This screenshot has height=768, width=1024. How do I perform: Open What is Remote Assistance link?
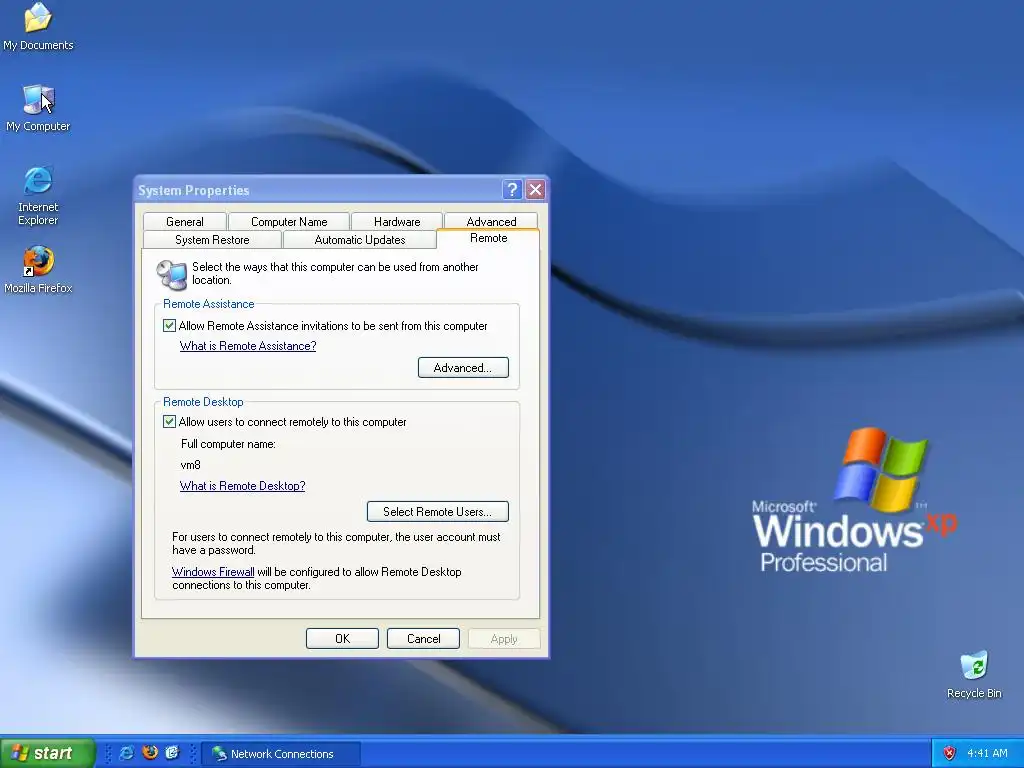248,346
